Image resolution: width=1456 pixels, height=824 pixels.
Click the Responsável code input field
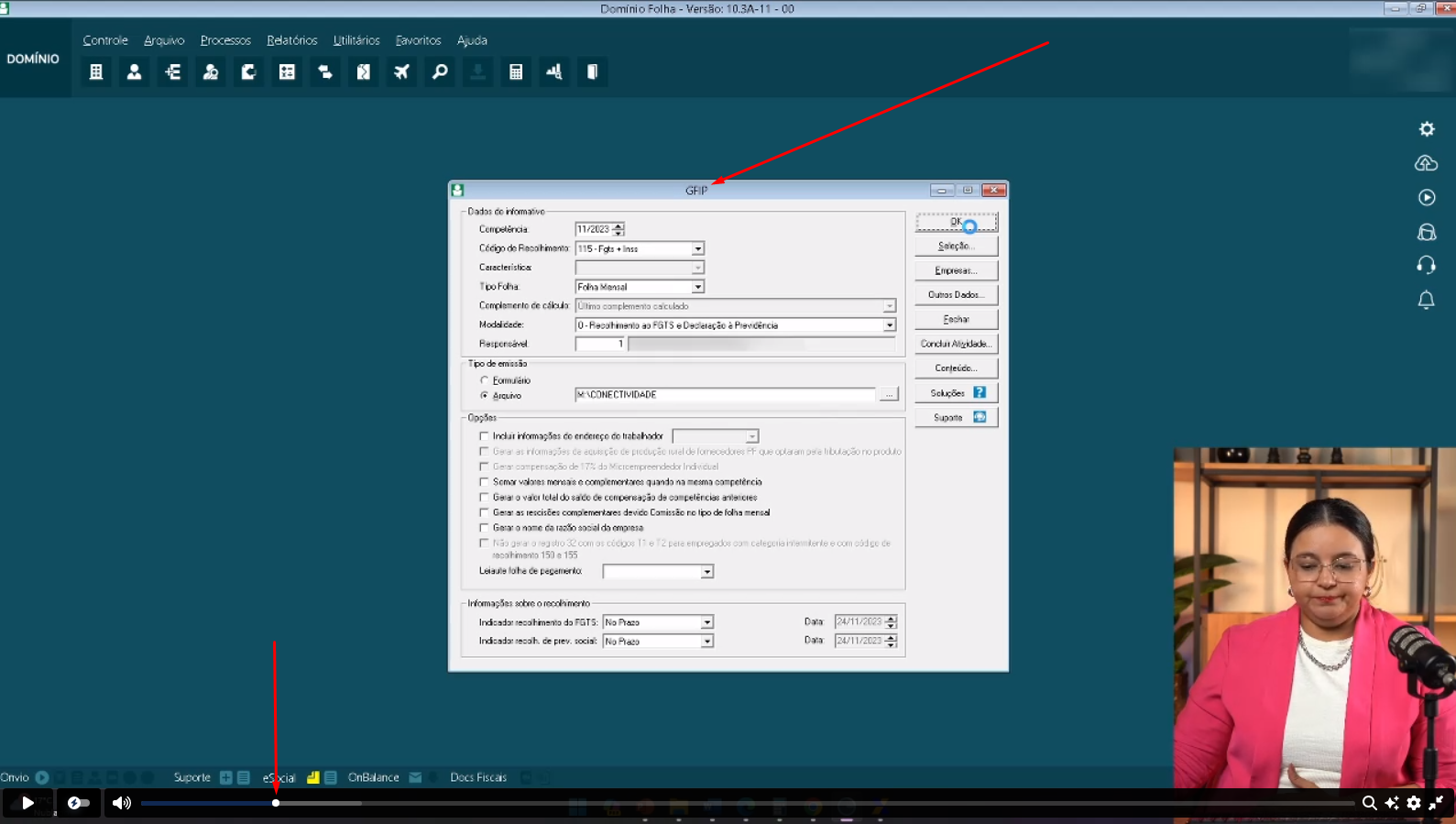point(600,344)
